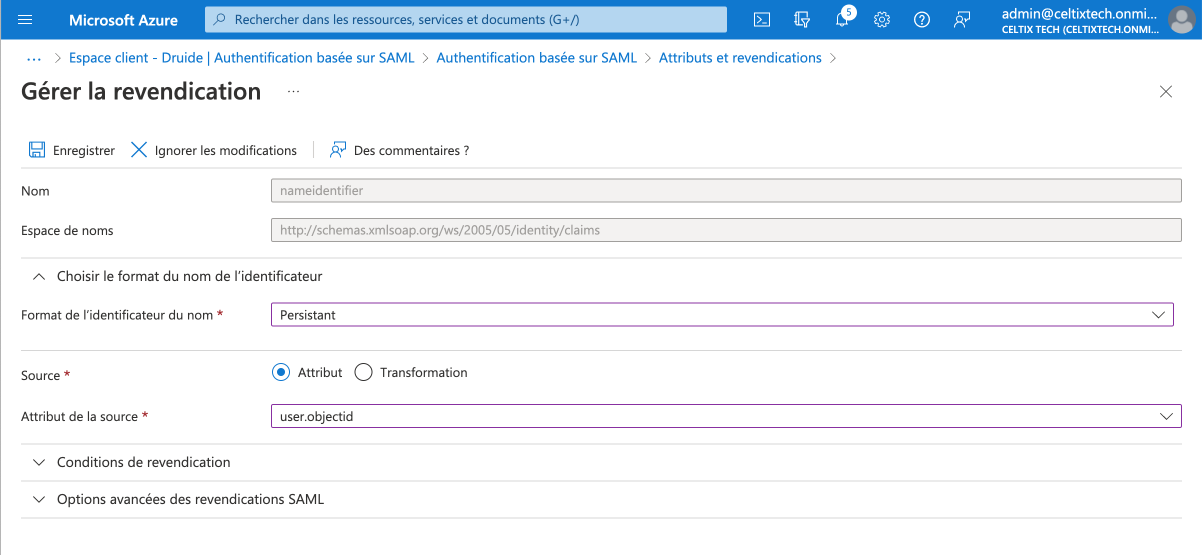Click the Azure resource search field
1202x555 pixels.
coord(466,20)
